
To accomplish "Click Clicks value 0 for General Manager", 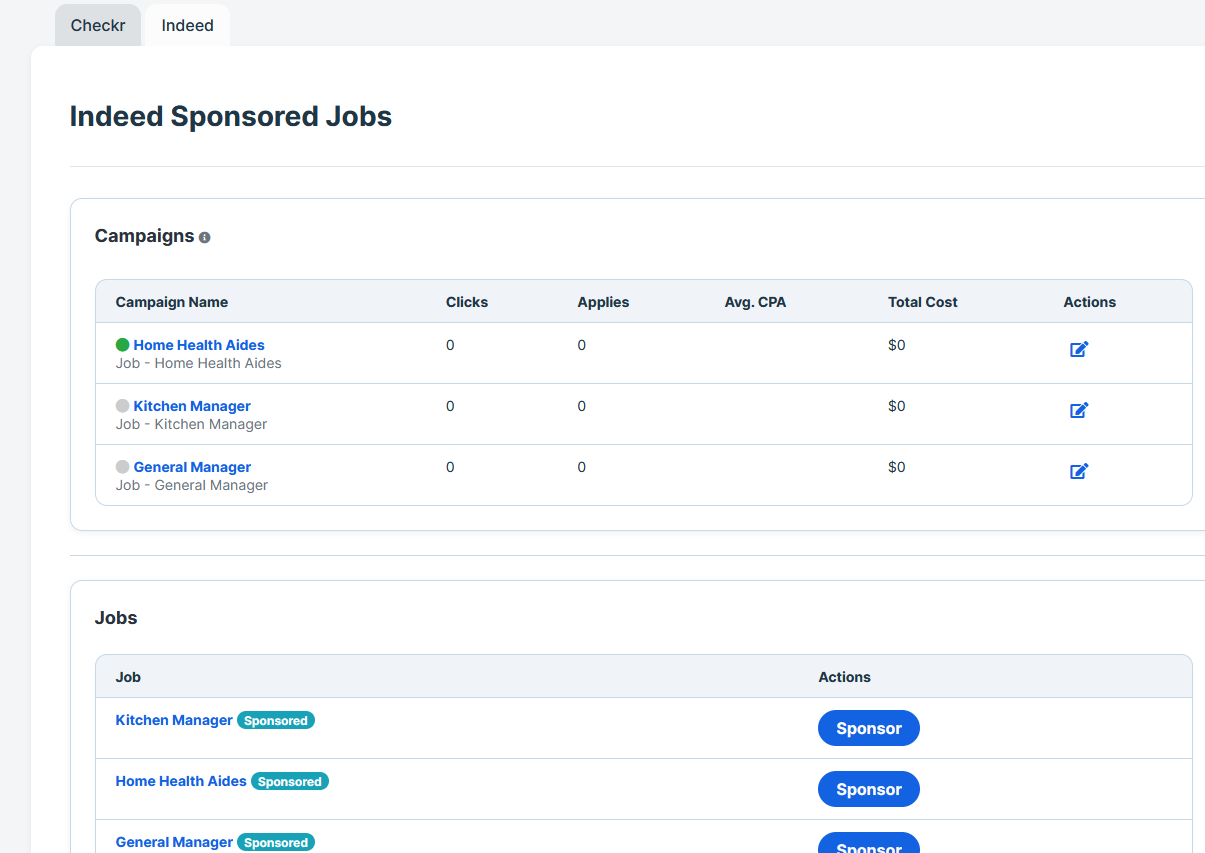I will [x=450, y=467].
